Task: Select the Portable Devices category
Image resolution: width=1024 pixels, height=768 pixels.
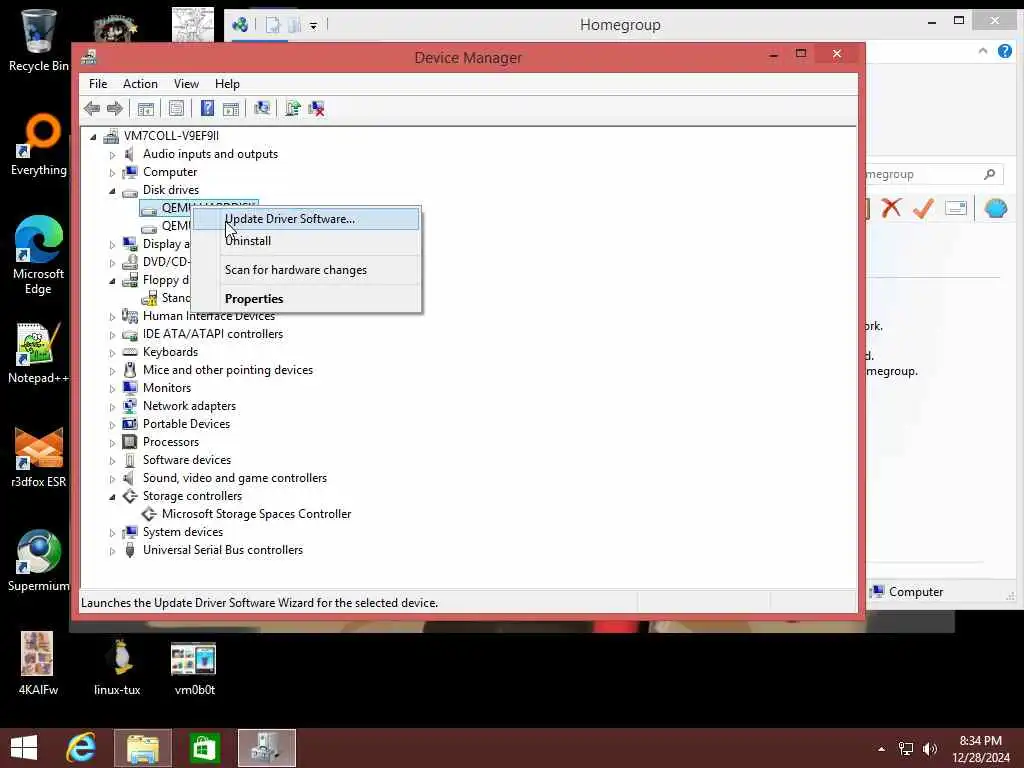Action: [x=187, y=424]
